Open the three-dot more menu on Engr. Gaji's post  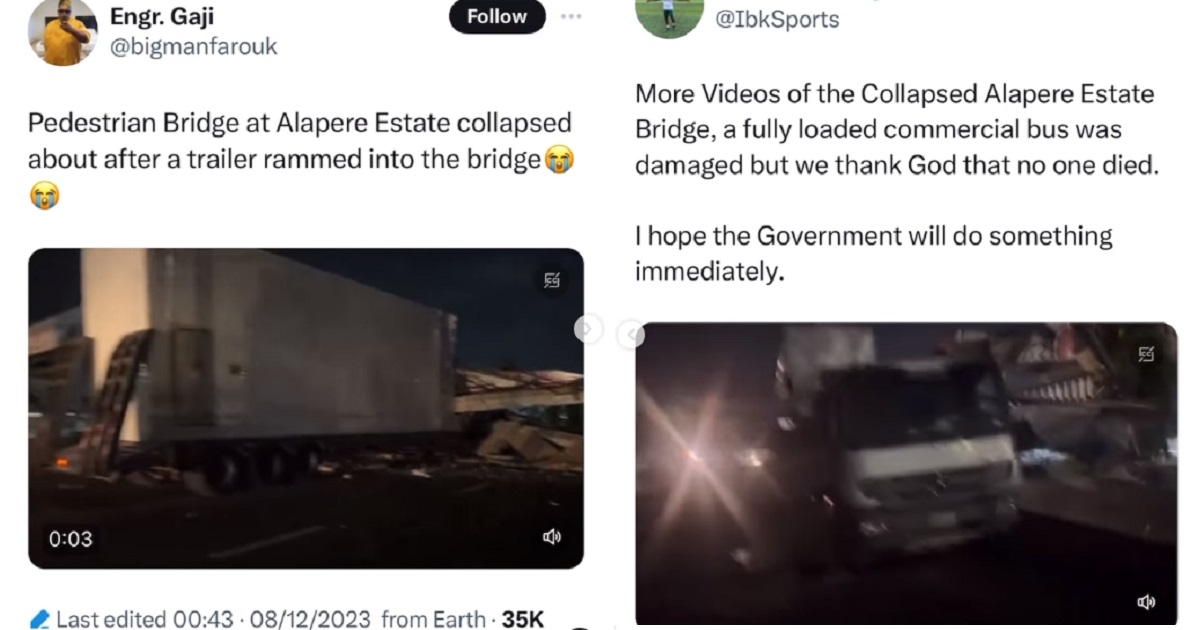click(571, 17)
